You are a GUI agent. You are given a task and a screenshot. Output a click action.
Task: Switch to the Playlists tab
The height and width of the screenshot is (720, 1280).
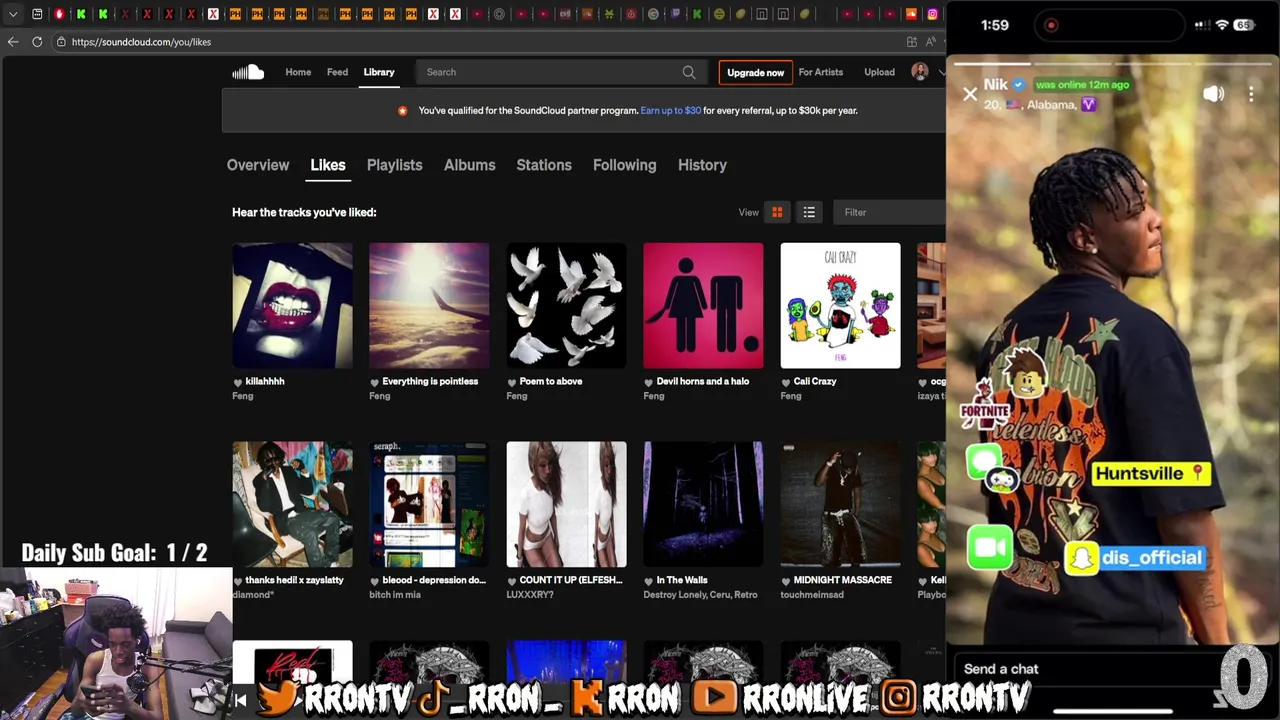(394, 165)
